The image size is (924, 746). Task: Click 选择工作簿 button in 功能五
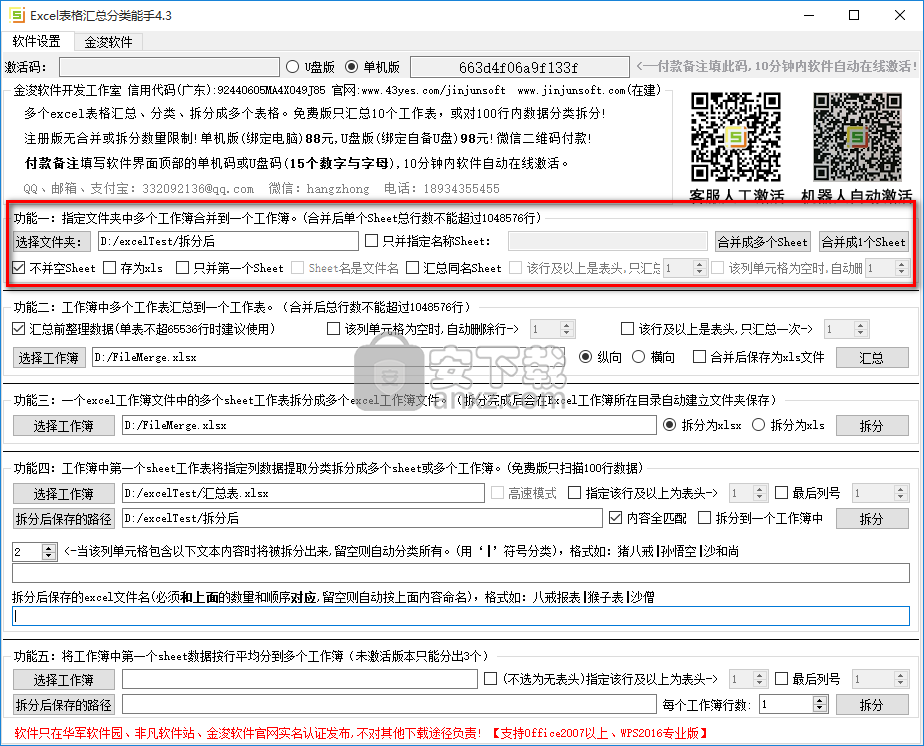[64, 680]
